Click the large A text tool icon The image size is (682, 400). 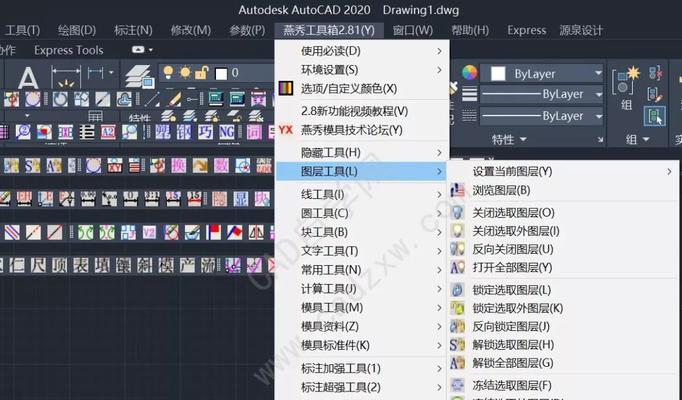pyautogui.click(x=28, y=77)
